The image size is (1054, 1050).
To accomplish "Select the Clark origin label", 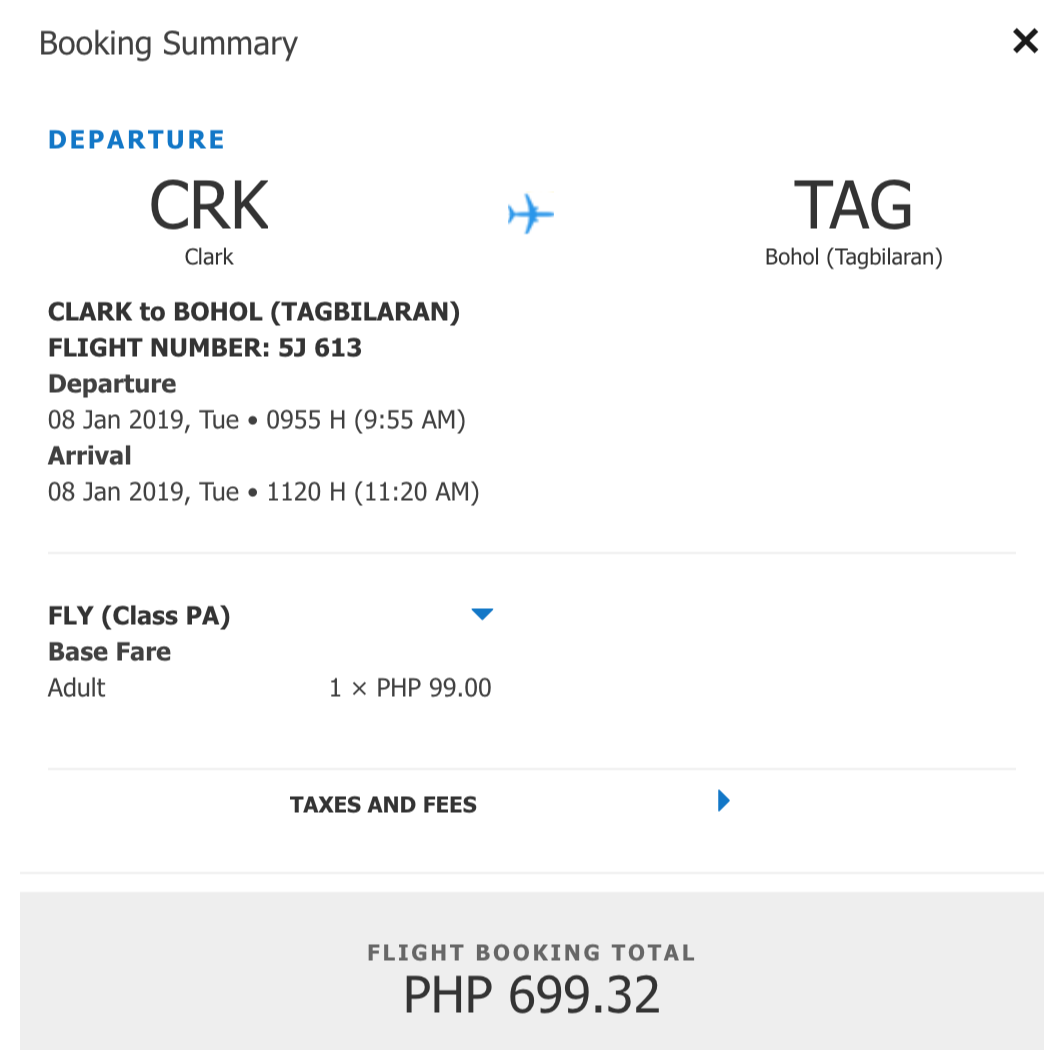I will 209,257.
